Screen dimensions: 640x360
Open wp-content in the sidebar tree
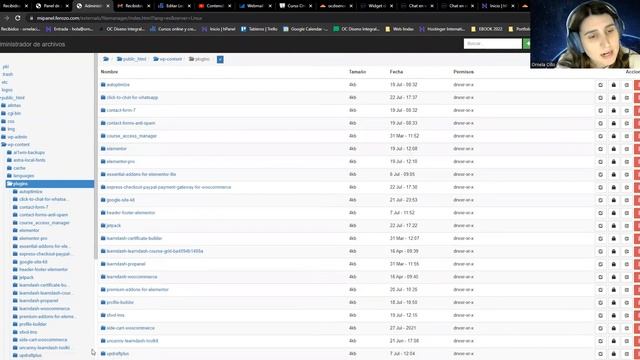tap(18, 144)
